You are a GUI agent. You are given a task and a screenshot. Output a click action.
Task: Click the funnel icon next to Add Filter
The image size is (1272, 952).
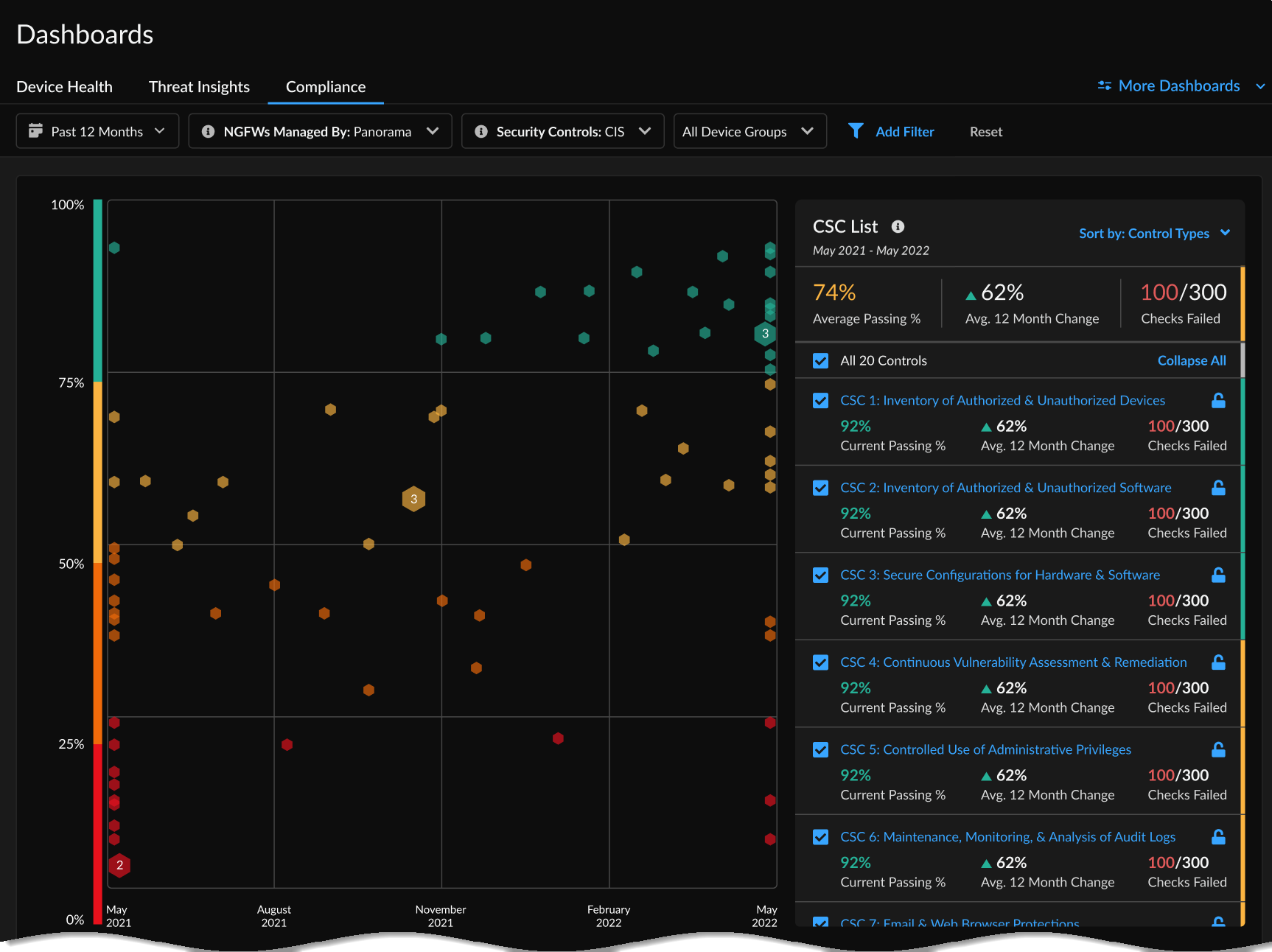(x=856, y=130)
